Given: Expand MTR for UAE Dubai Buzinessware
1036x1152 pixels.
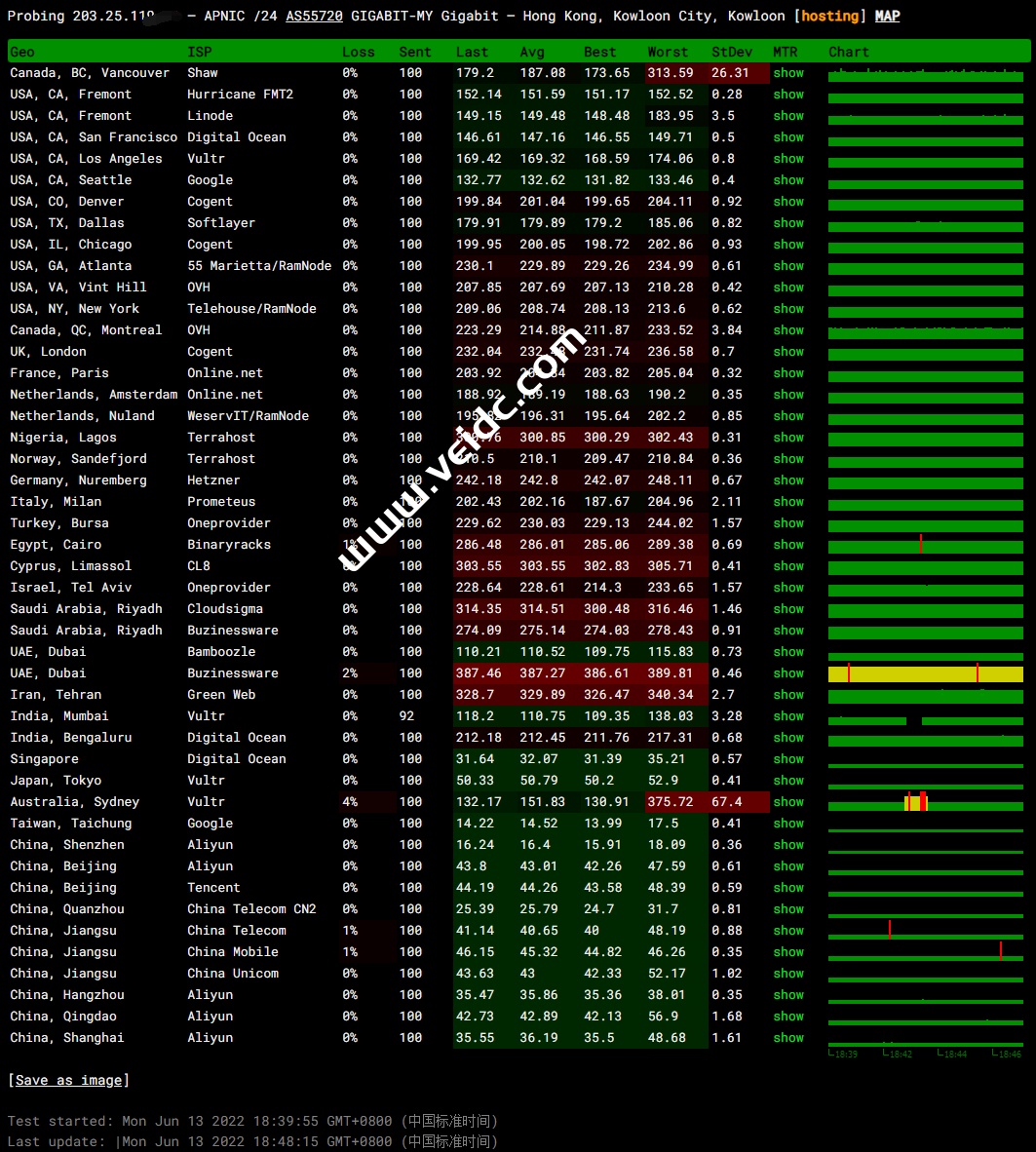Looking at the screenshot, I should click(788, 673).
